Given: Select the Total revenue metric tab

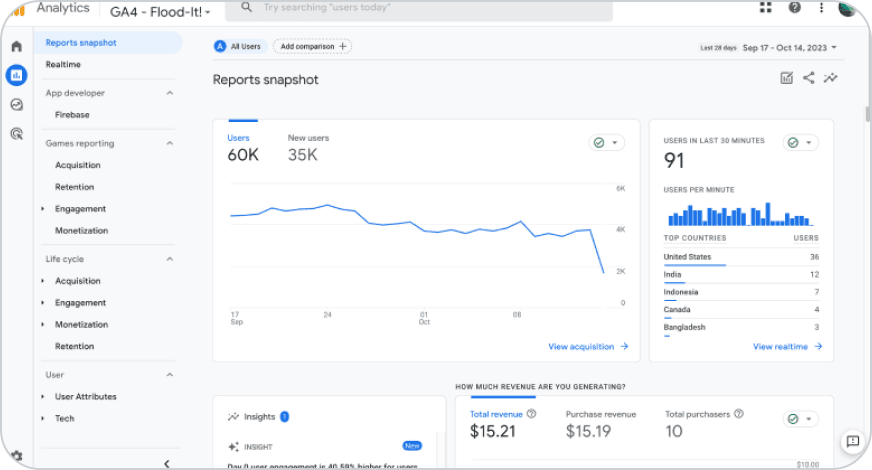Looking at the screenshot, I should 502,423.
